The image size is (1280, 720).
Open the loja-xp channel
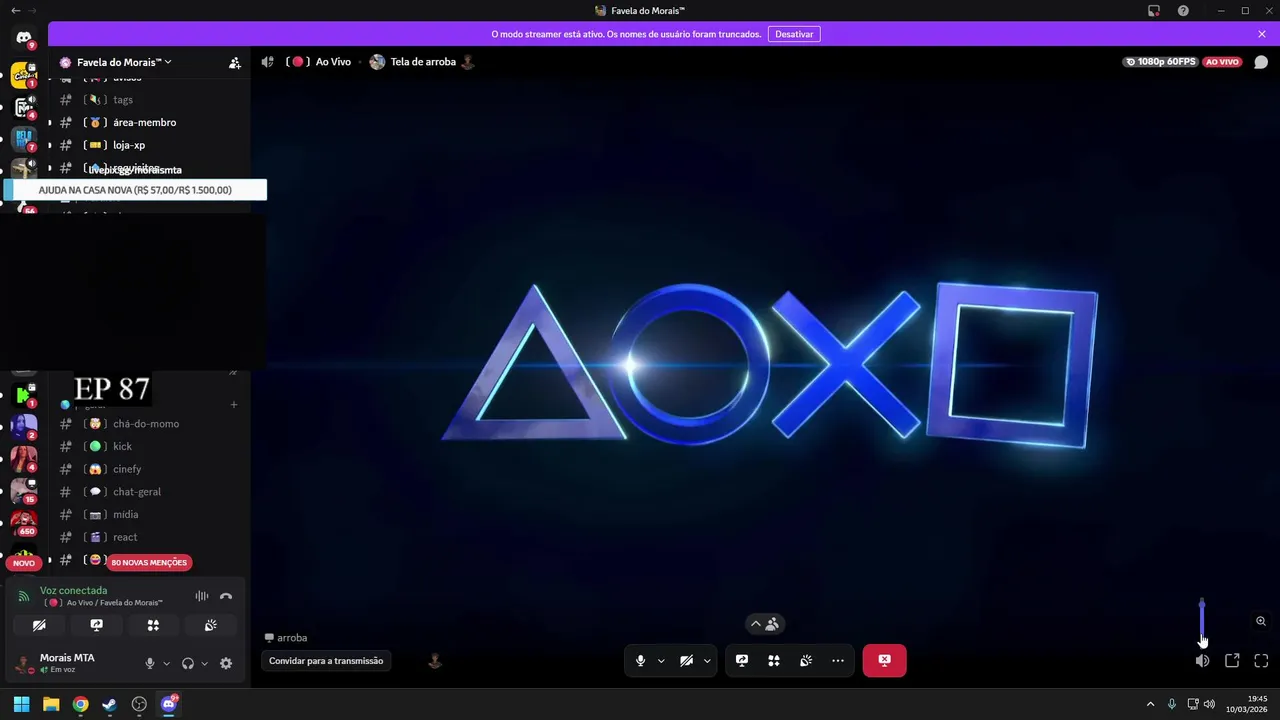click(129, 145)
